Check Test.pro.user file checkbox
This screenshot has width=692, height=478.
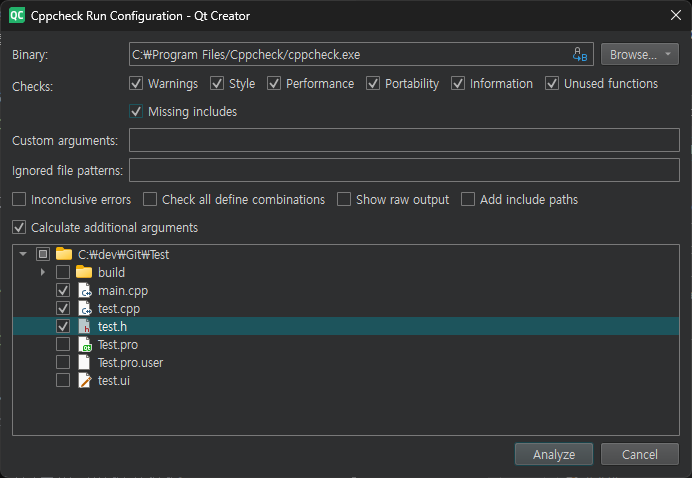click(63, 362)
